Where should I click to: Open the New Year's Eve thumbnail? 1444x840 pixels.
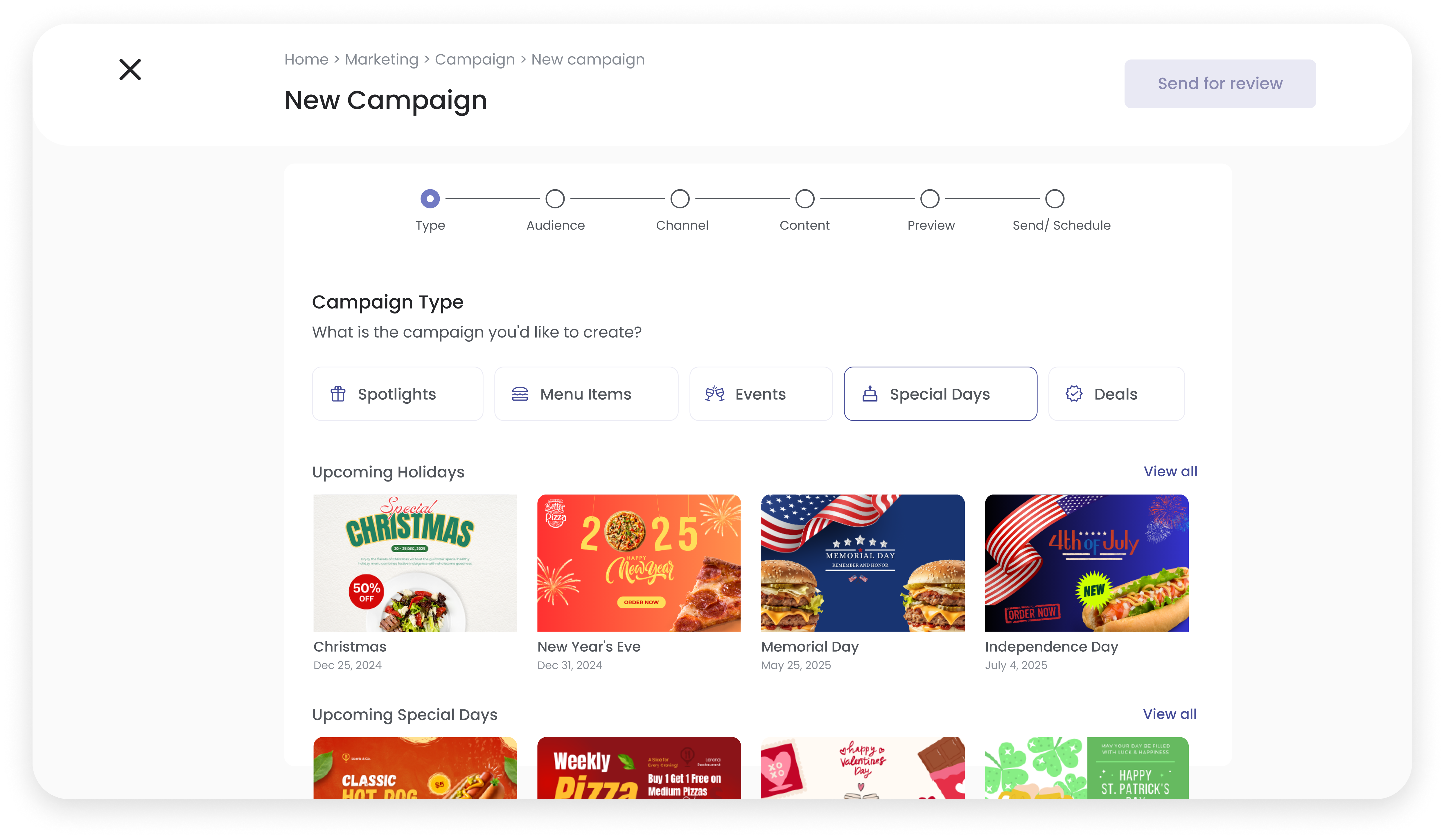click(x=639, y=563)
